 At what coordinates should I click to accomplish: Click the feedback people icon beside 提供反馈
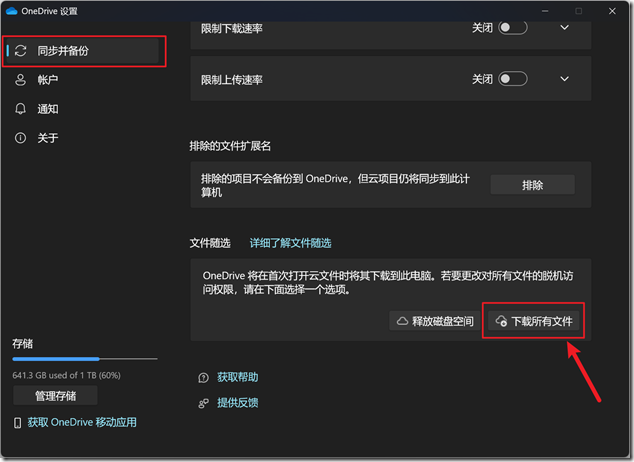click(x=203, y=403)
